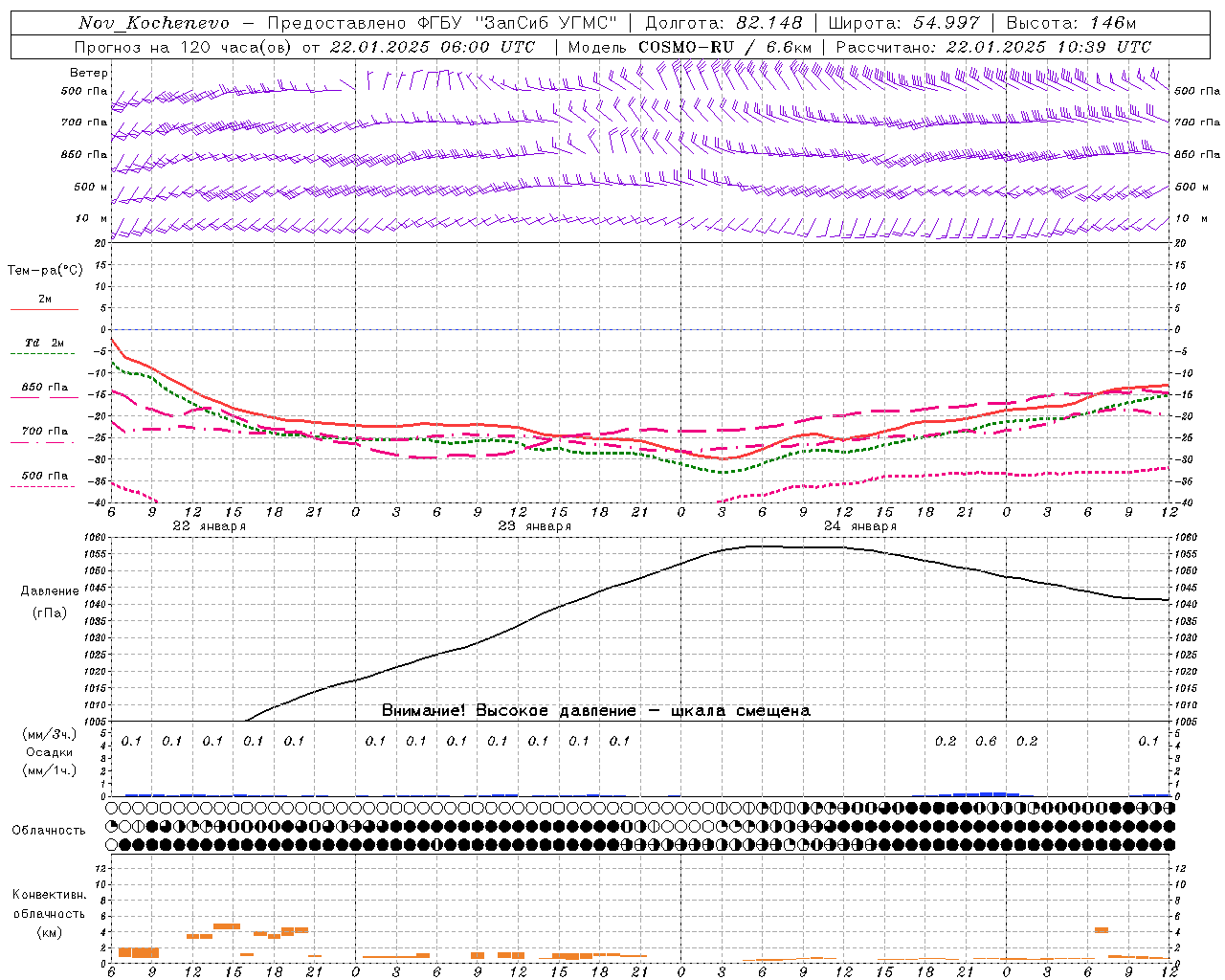This screenshot has width=1225, height=980.
Task: Click 'Рассчитано: 22.01.2025 10:39 UTC' timestamp
Action: click(993, 47)
